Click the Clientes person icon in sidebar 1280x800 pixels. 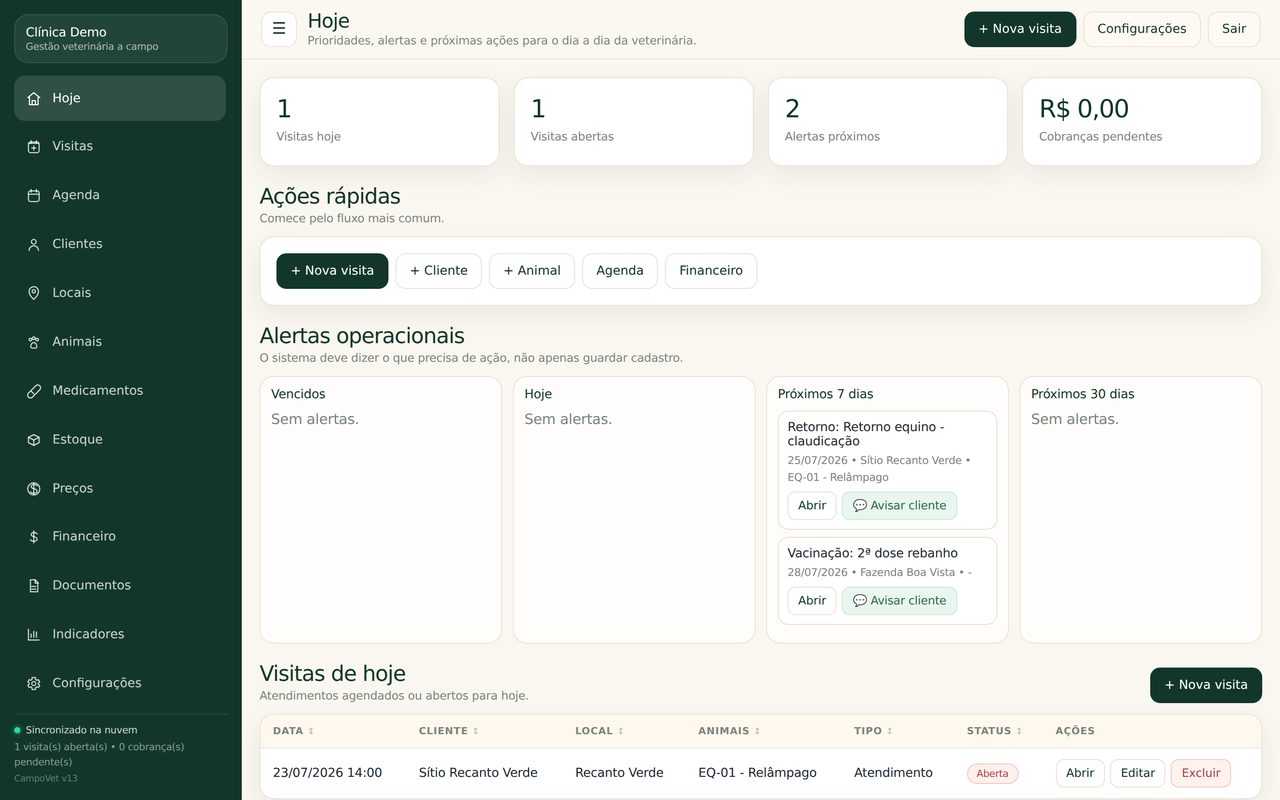(x=34, y=245)
